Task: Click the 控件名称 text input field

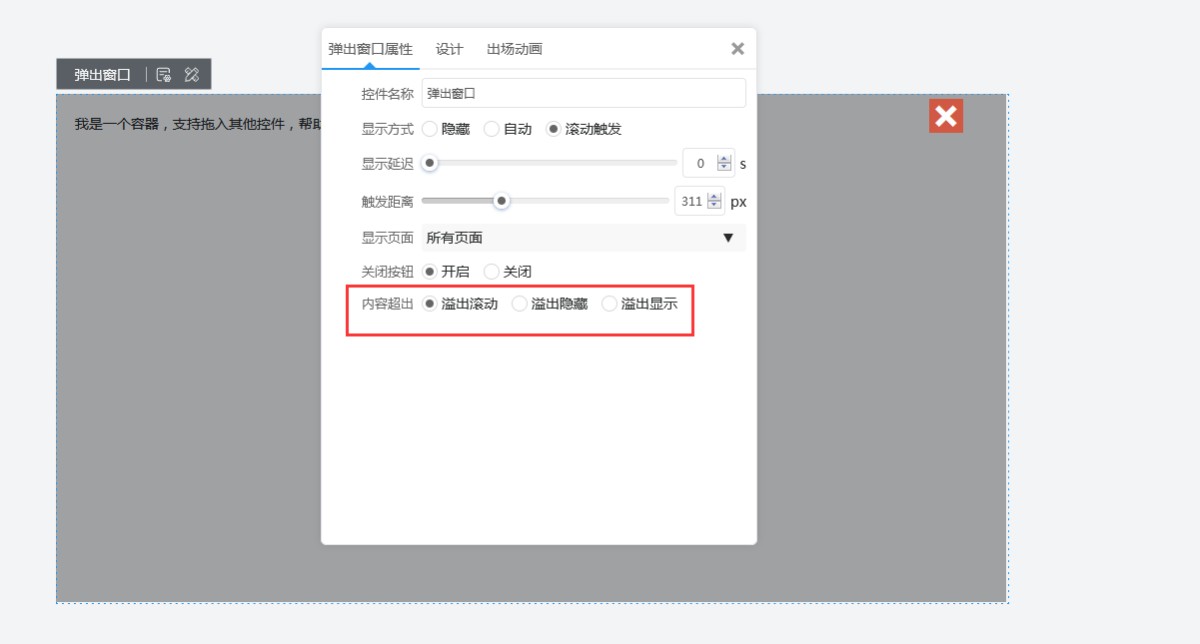Action: [583, 93]
